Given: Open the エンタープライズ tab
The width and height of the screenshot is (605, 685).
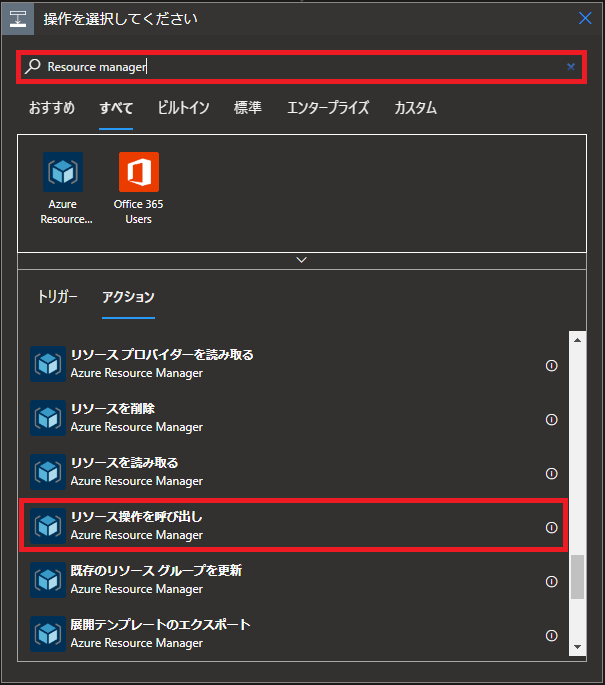Looking at the screenshot, I should pos(328,107).
